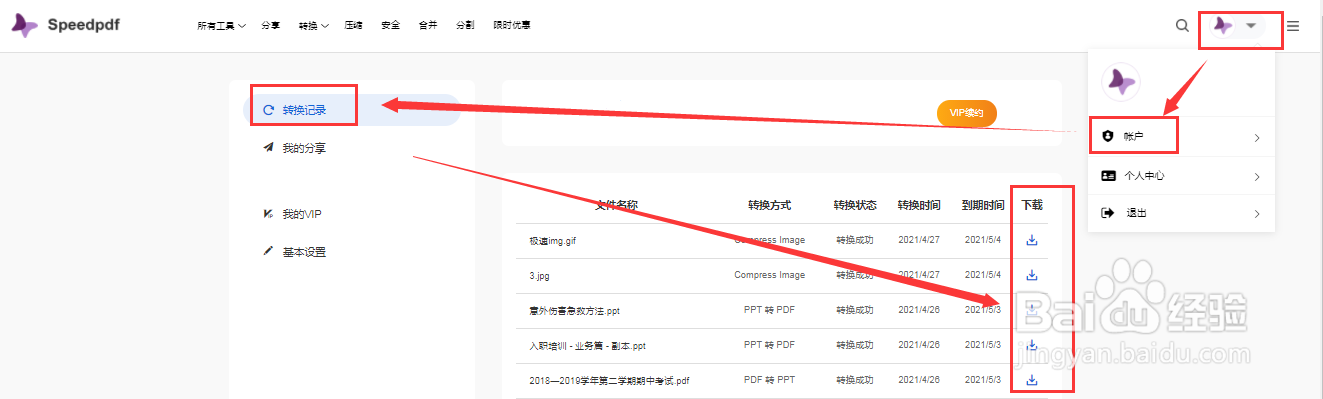Click the large avatar in dropdown panel

tap(1120, 81)
